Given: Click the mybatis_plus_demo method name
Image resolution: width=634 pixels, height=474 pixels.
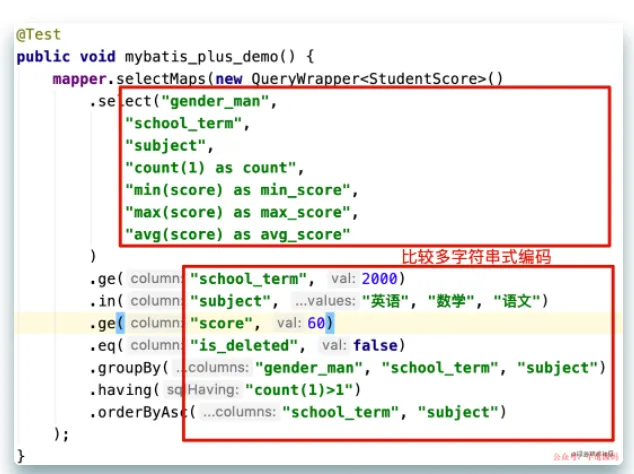Looking at the screenshot, I should click(201, 57).
